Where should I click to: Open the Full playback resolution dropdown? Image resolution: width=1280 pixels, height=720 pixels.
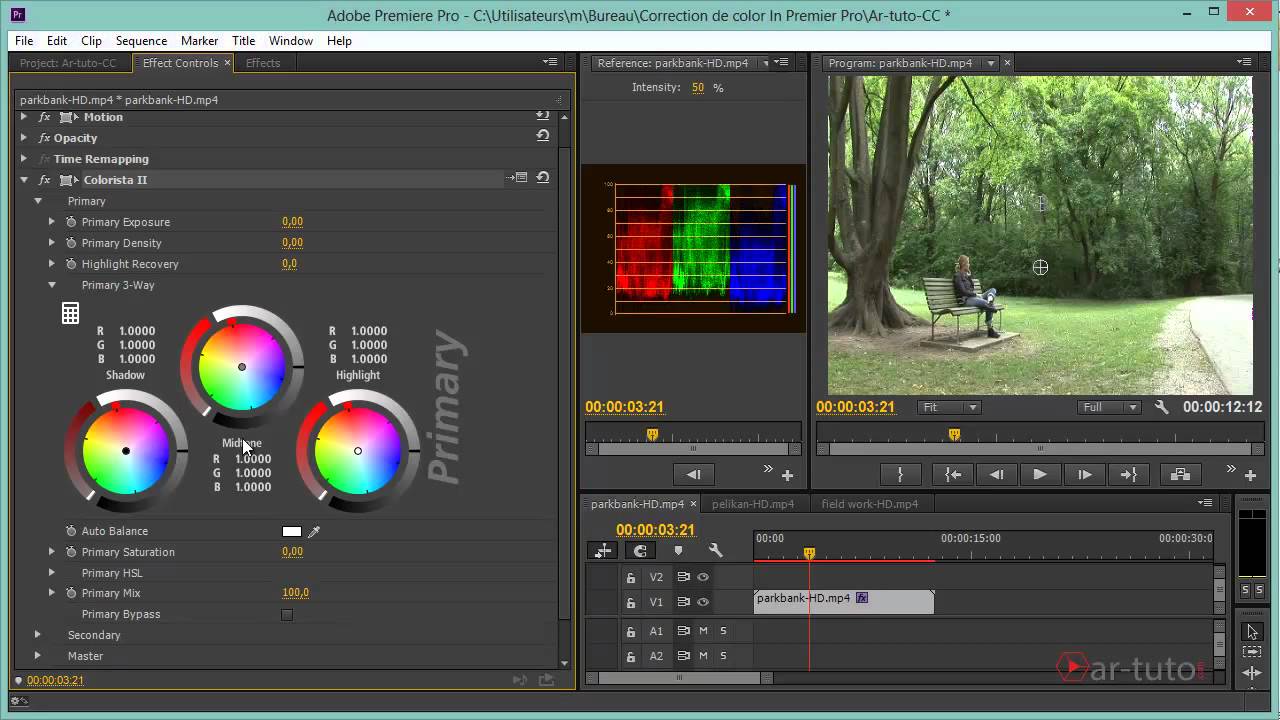click(1109, 407)
